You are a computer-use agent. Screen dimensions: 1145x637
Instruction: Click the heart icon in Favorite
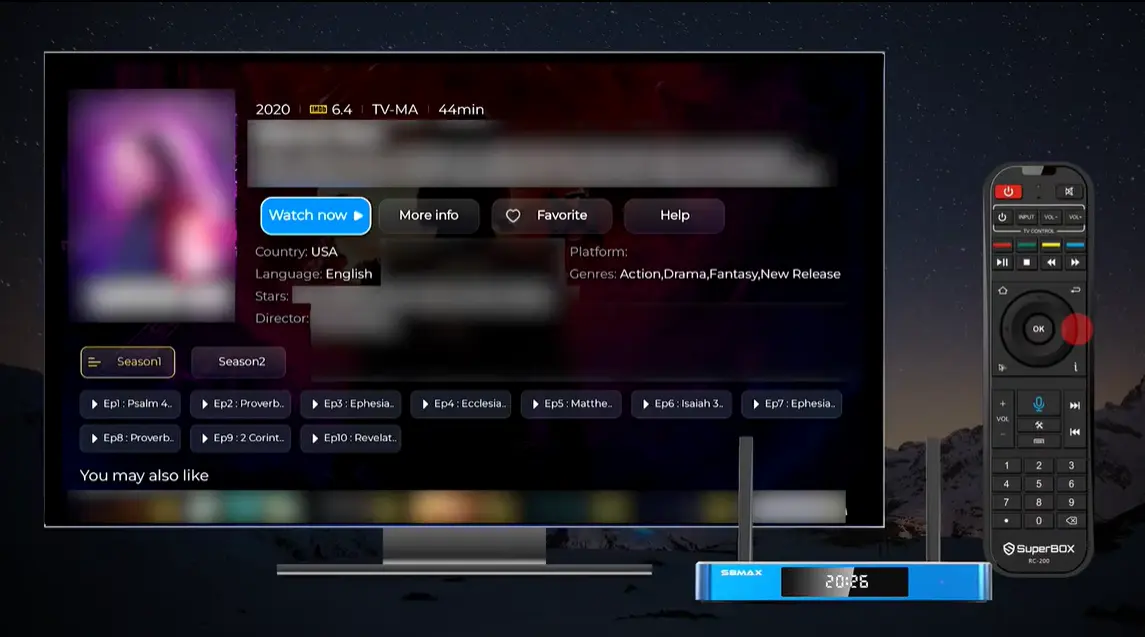click(513, 215)
